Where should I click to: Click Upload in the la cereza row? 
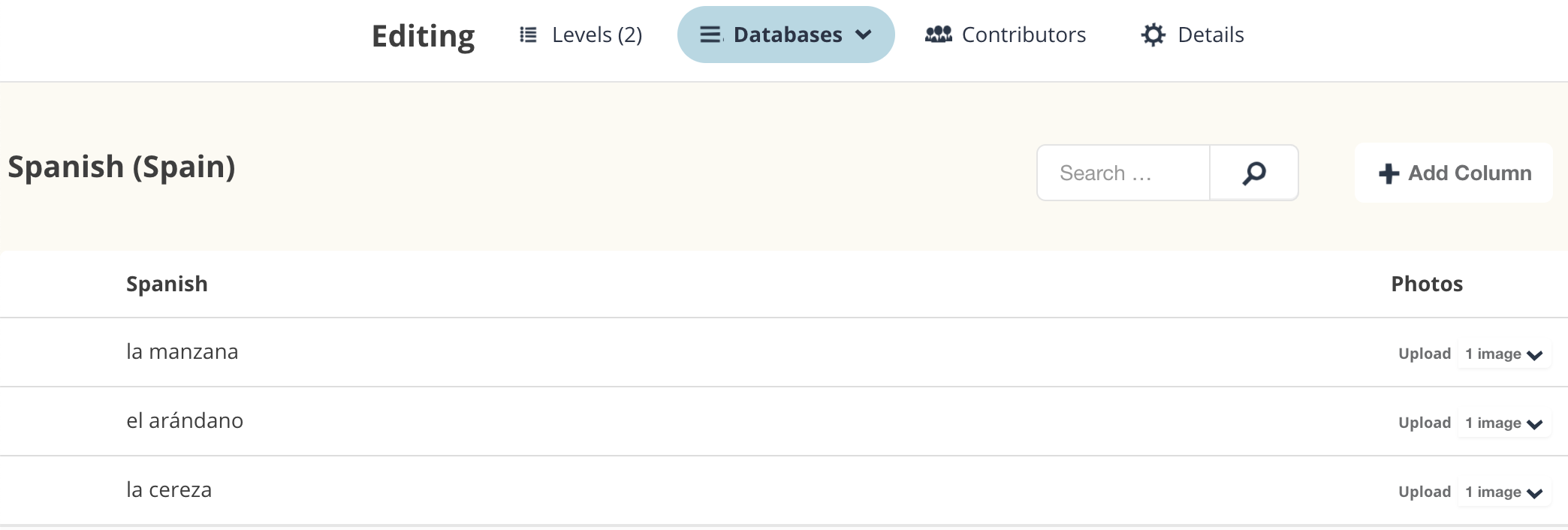click(x=1424, y=492)
